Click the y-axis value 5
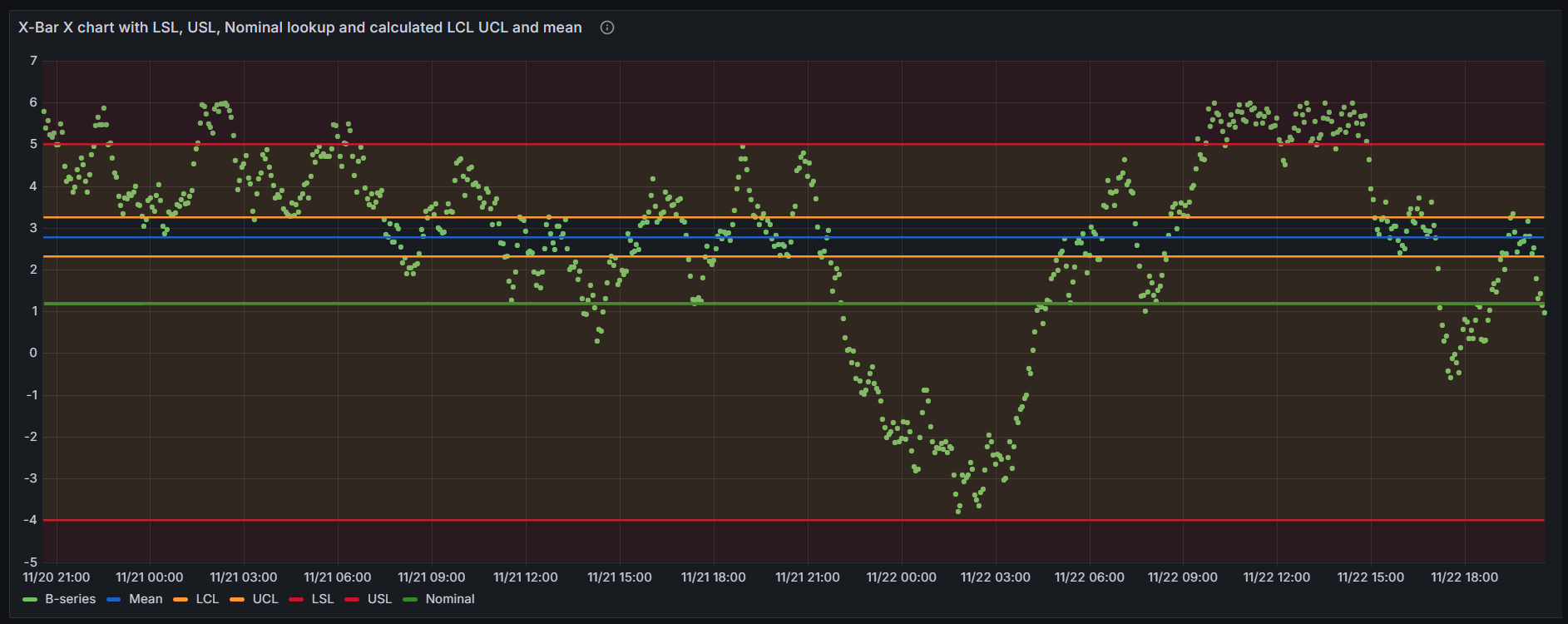 coord(33,144)
